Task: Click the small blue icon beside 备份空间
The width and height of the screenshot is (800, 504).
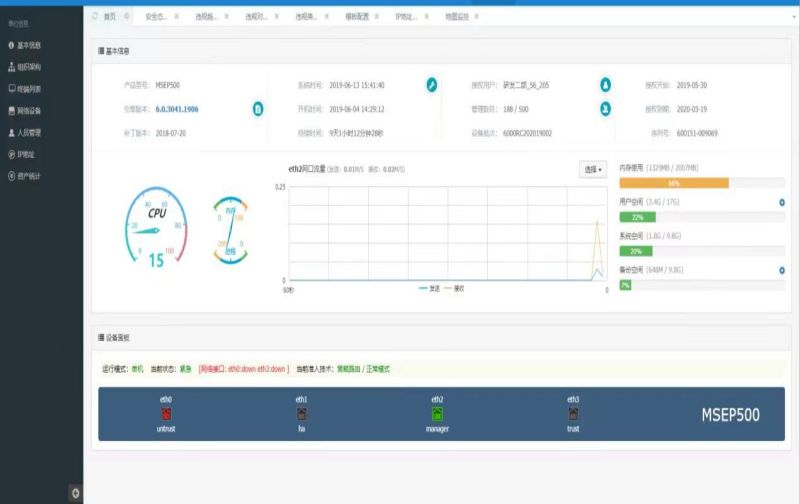Action: click(x=782, y=270)
